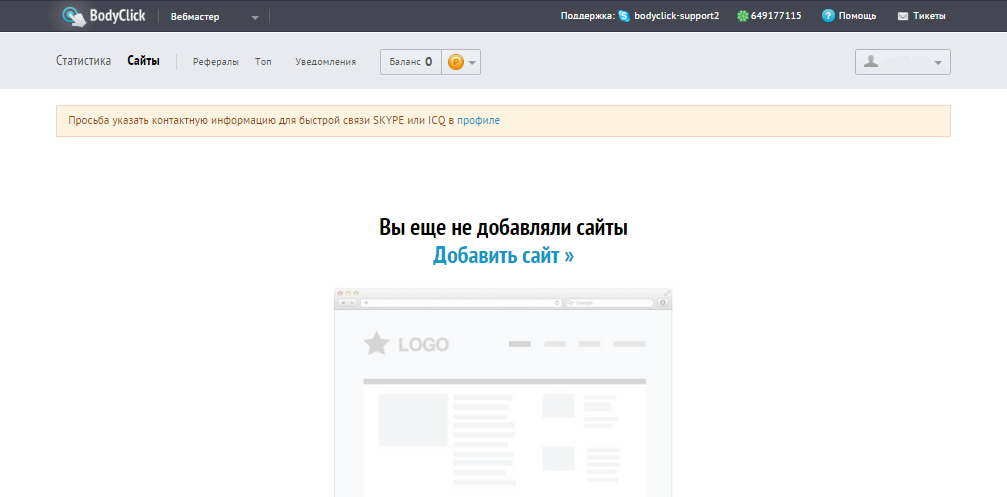Screen dimensions: 1007x497
Task: Switch to the Сайты tab
Action: click(143, 61)
